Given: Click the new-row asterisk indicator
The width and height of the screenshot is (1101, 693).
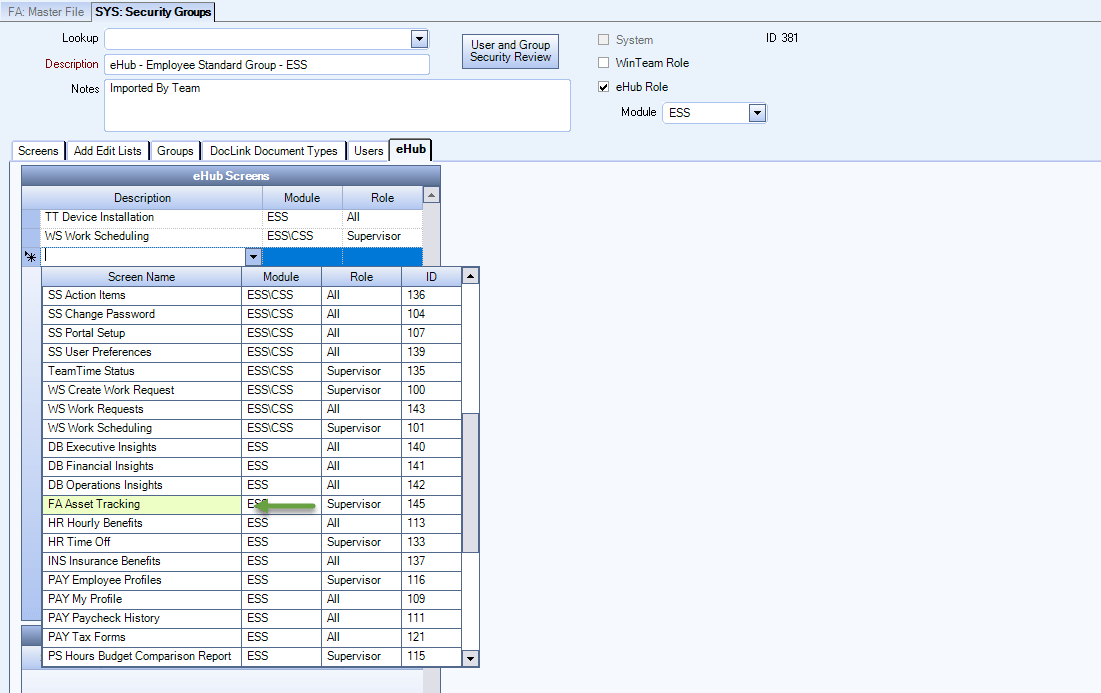Looking at the screenshot, I should 30,257.
